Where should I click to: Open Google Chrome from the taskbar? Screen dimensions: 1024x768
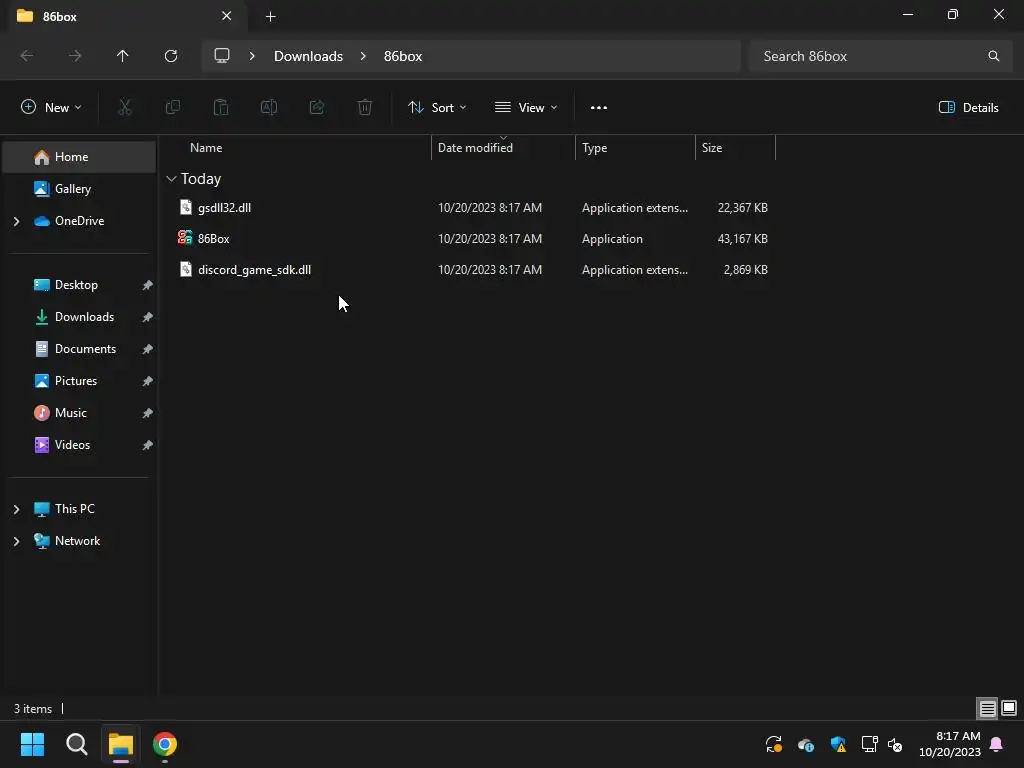(165, 744)
